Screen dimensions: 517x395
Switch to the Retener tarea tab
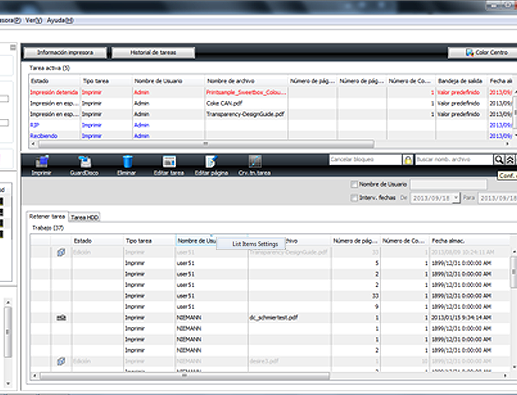[x=47, y=216]
